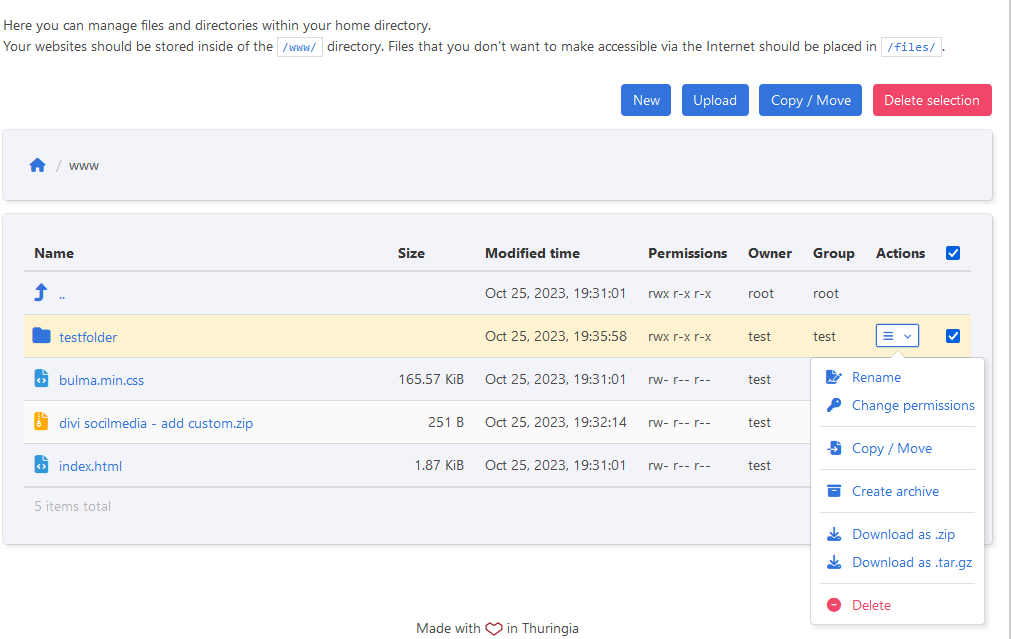Click the www breadcrumb item

point(84,165)
